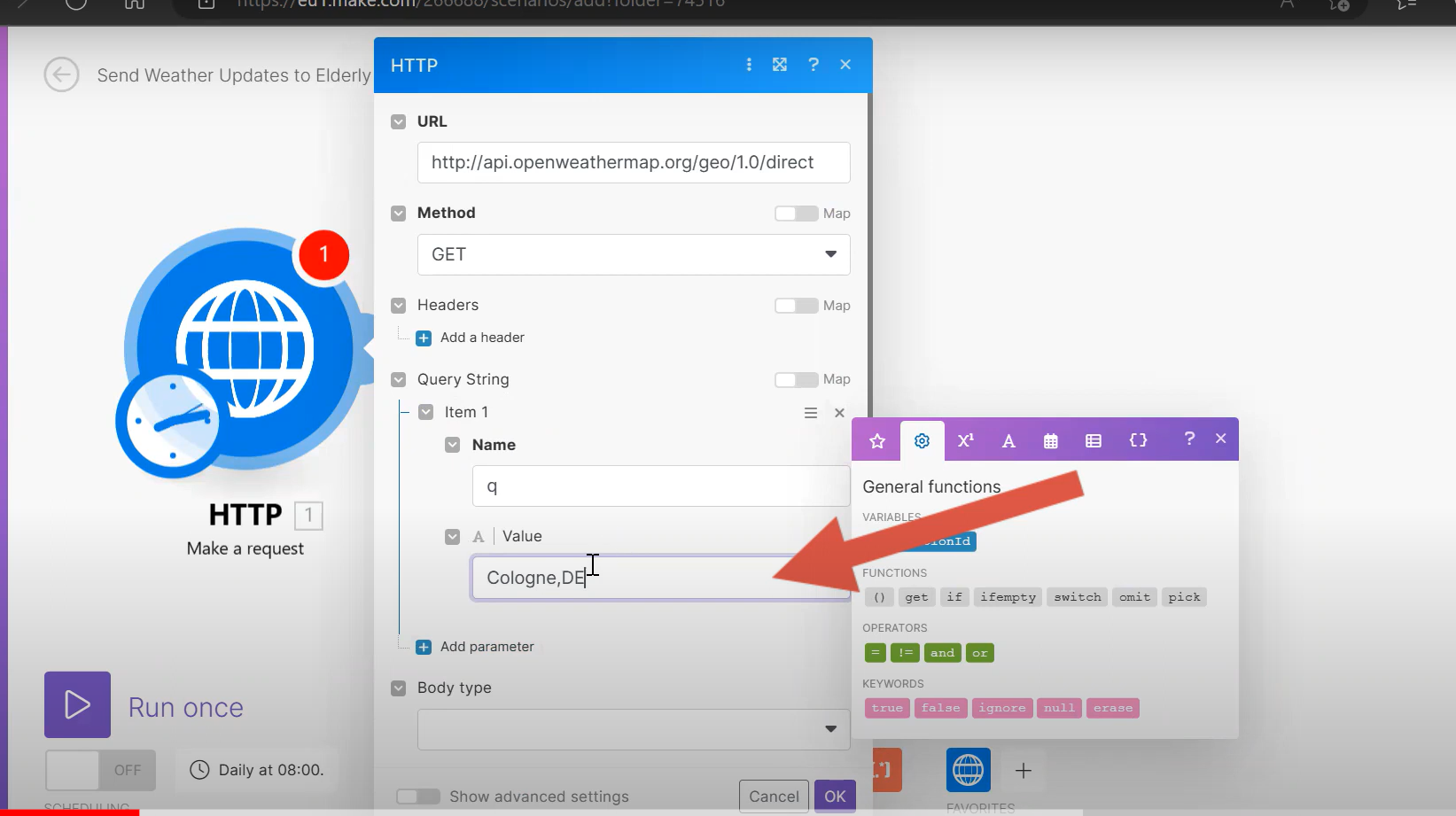Expand the HTTP dialog to full screen
Viewport: 1456px width, 816px height.
pyautogui.click(x=780, y=65)
